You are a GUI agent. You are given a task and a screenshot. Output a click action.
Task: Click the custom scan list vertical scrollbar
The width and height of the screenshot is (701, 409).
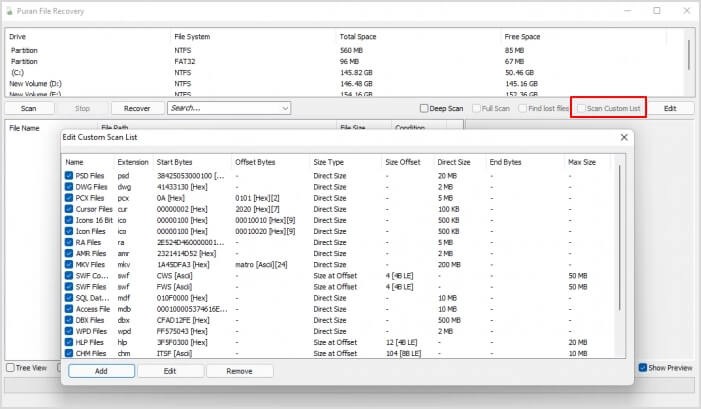click(x=619, y=237)
